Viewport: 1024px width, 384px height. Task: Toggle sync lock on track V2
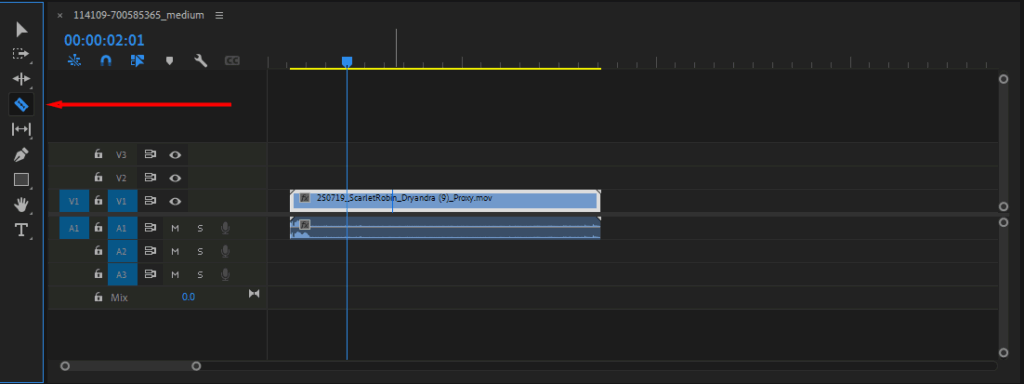[151, 178]
